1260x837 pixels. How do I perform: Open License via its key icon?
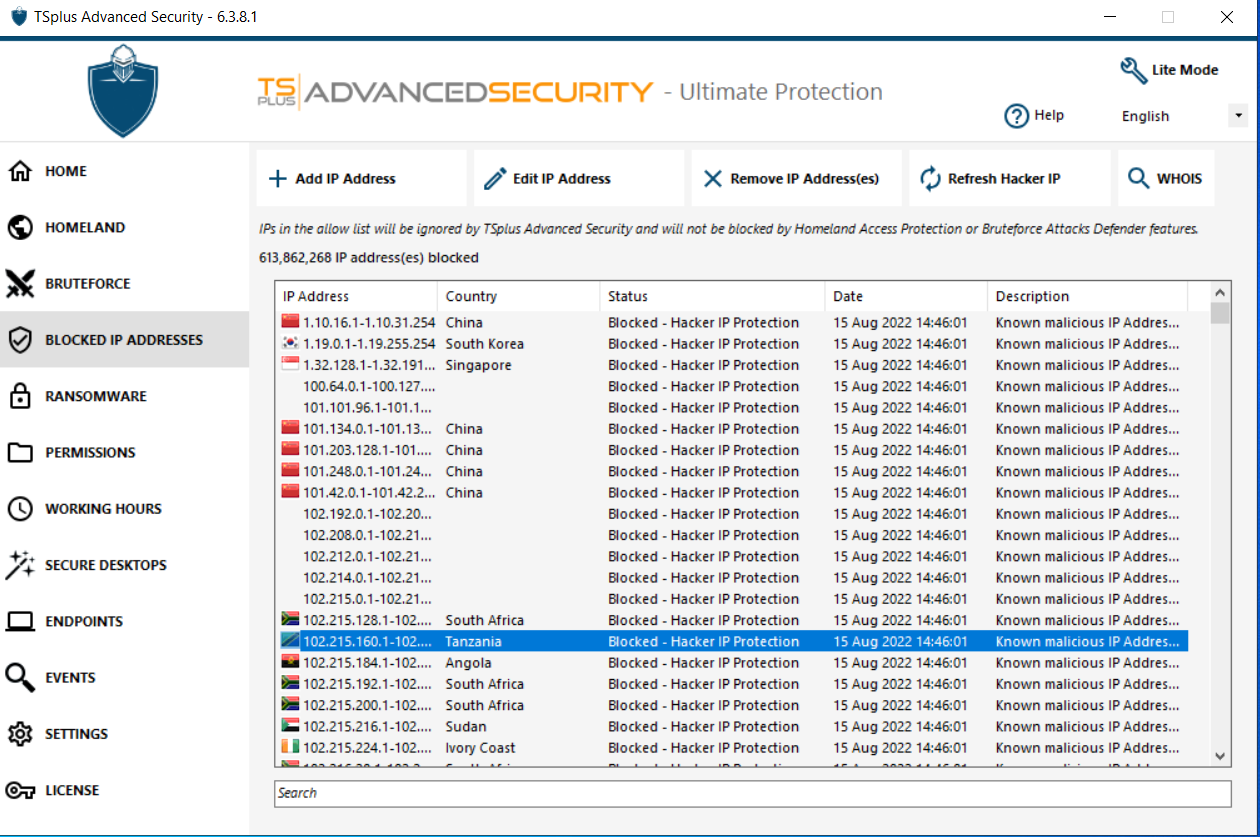click(20, 790)
